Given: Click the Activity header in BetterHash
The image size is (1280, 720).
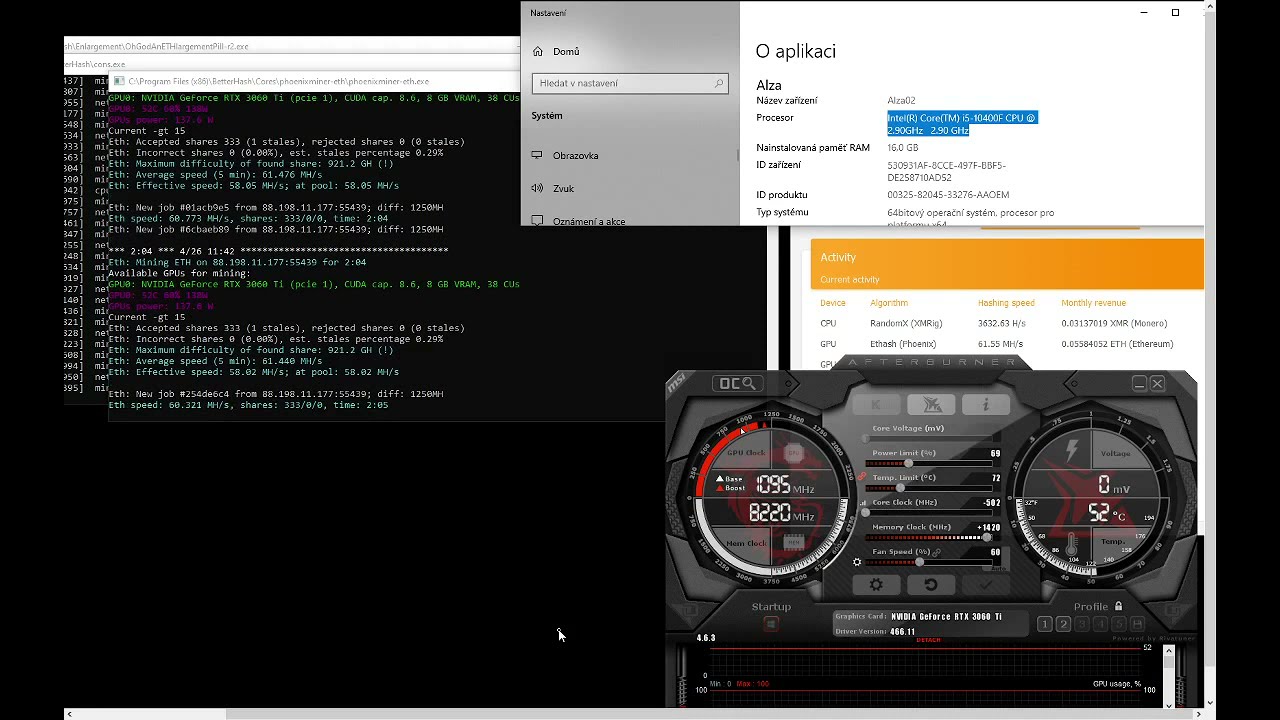Looking at the screenshot, I should click(838, 258).
